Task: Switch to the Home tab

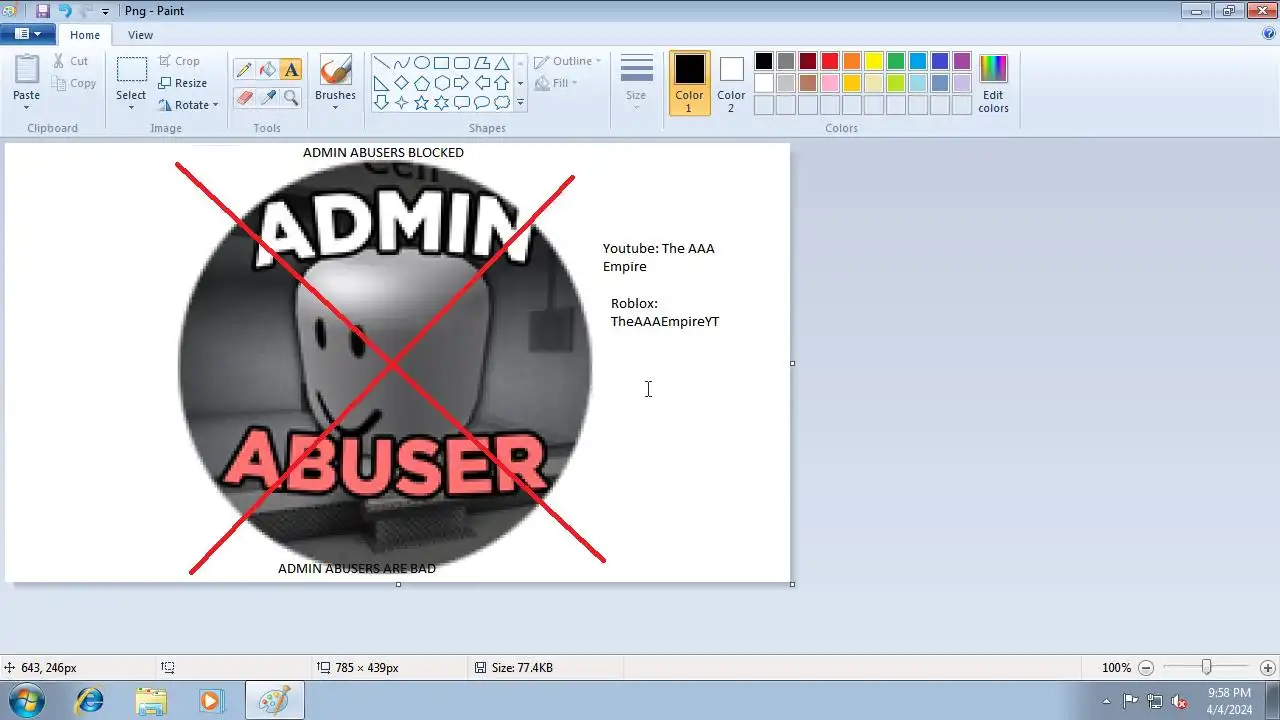Action: [x=85, y=35]
